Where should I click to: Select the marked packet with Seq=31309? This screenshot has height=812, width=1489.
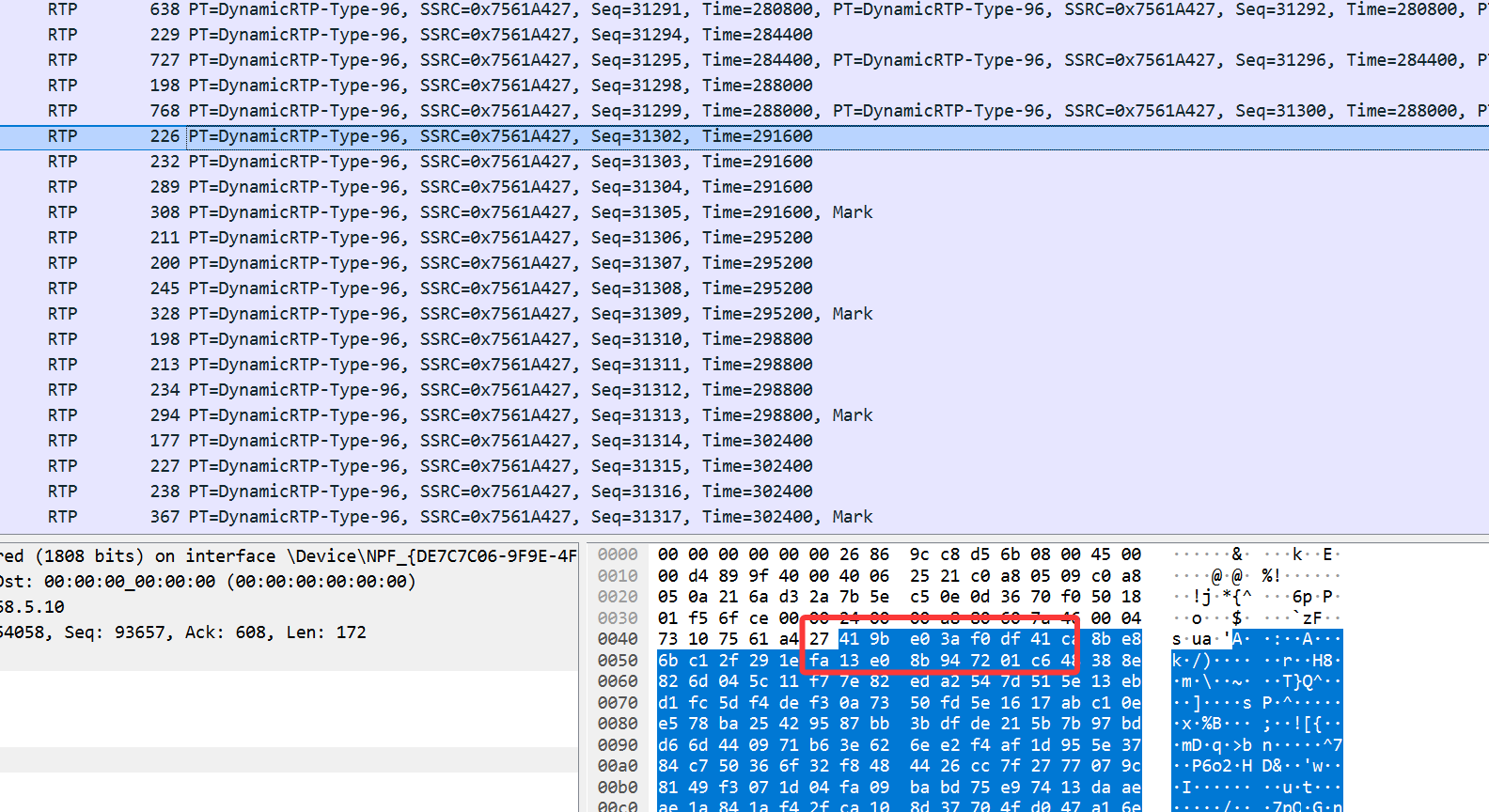click(x=744, y=314)
